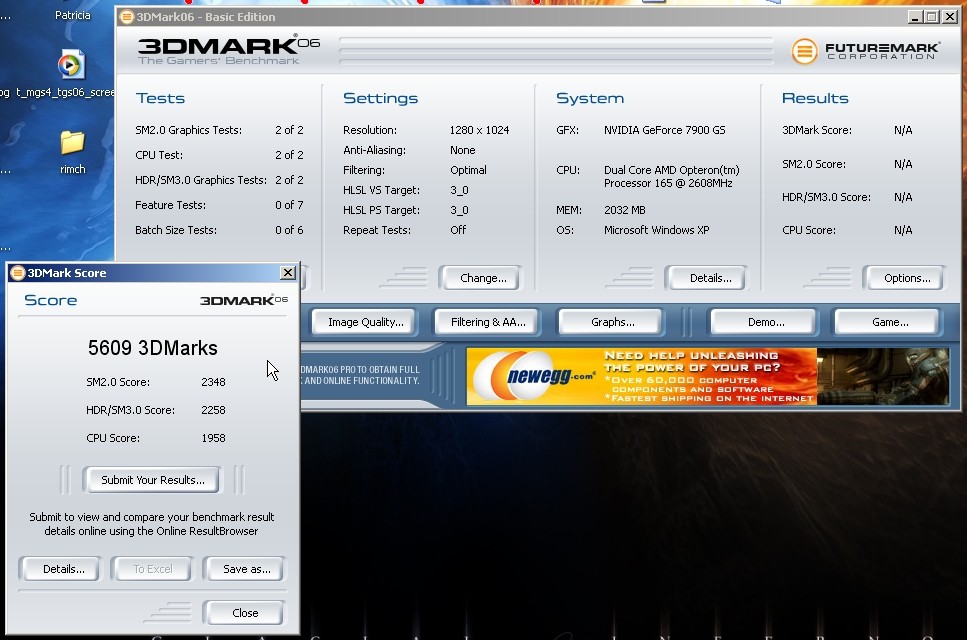Click the Filtering value Optimal
The image size is (967, 640).
(468, 170)
